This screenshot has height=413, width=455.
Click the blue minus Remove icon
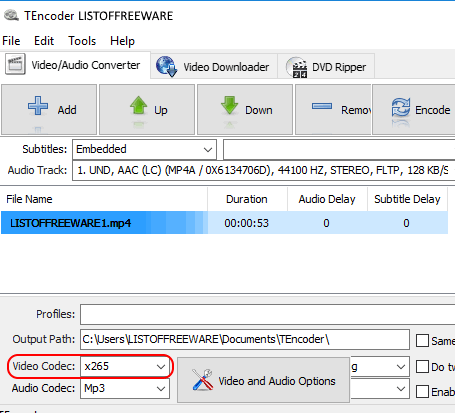tap(322, 106)
